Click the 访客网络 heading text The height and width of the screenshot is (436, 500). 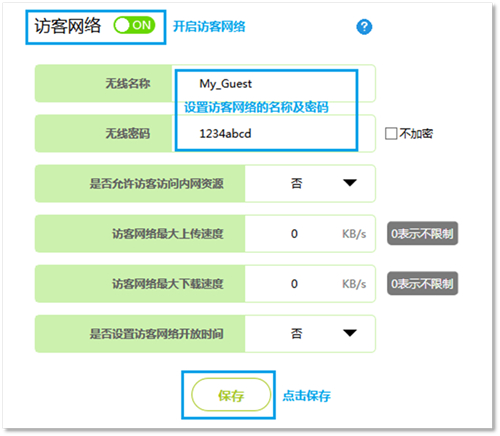point(68,26)
